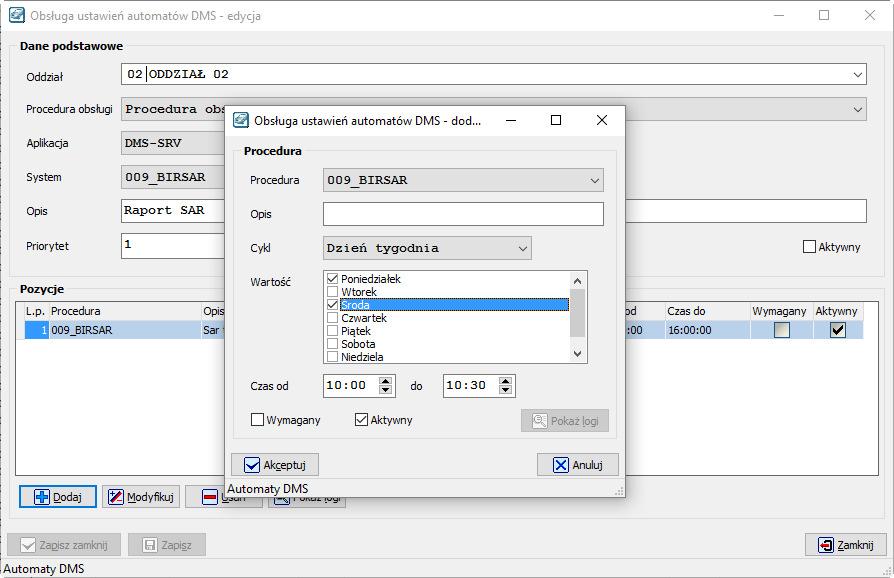894x578 pixels.
Task: Click the magnifier icon on Pokaż logi
Action: (x=539, y=421)
